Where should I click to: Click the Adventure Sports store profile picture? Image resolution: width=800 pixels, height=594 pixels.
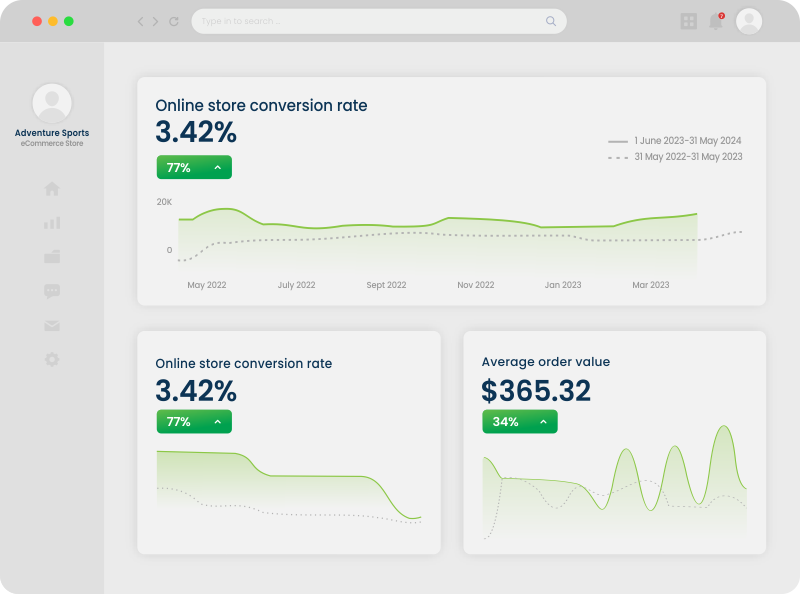coord(52,103)
